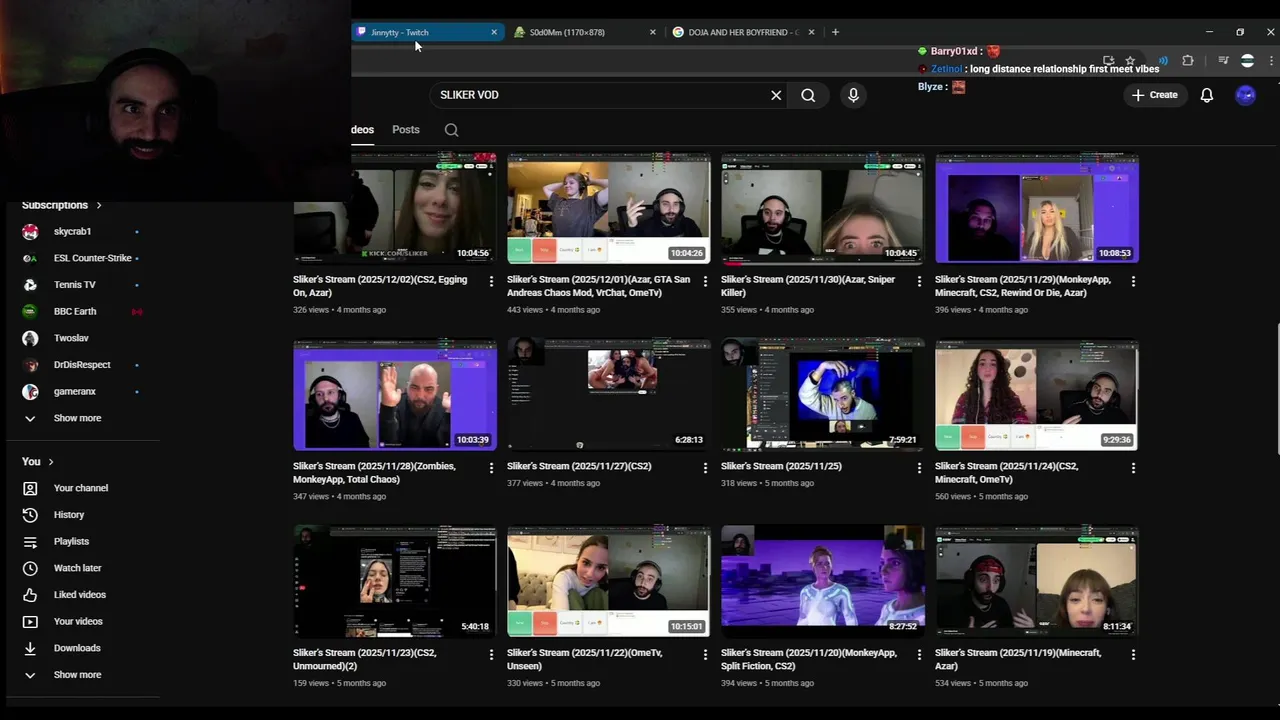Close the Jinnytty - Twitch tab
Viewport: 1280px width, 720px height.
click(x=494, y=32)
